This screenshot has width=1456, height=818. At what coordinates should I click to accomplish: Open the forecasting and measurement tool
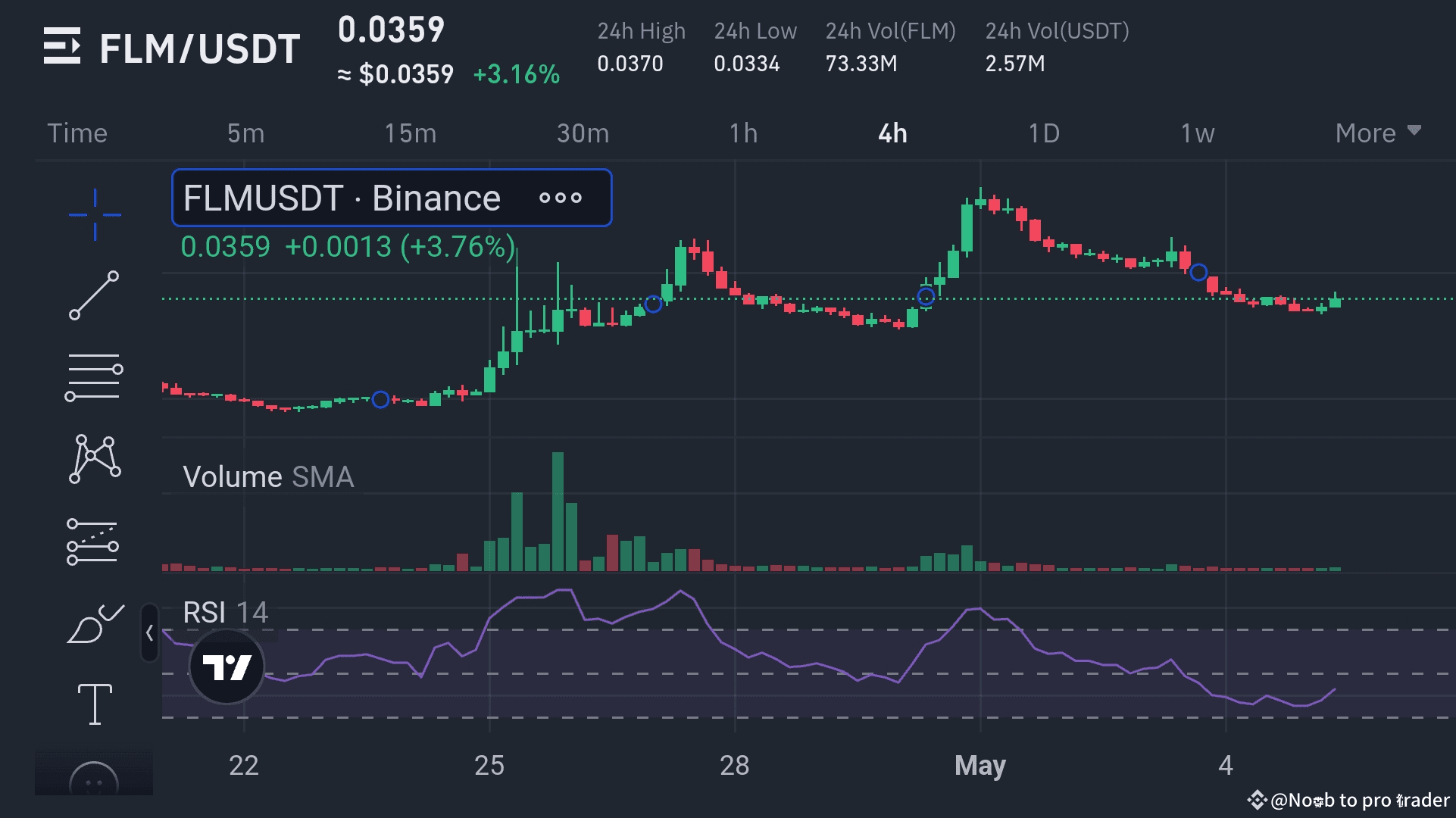[93, 542]
